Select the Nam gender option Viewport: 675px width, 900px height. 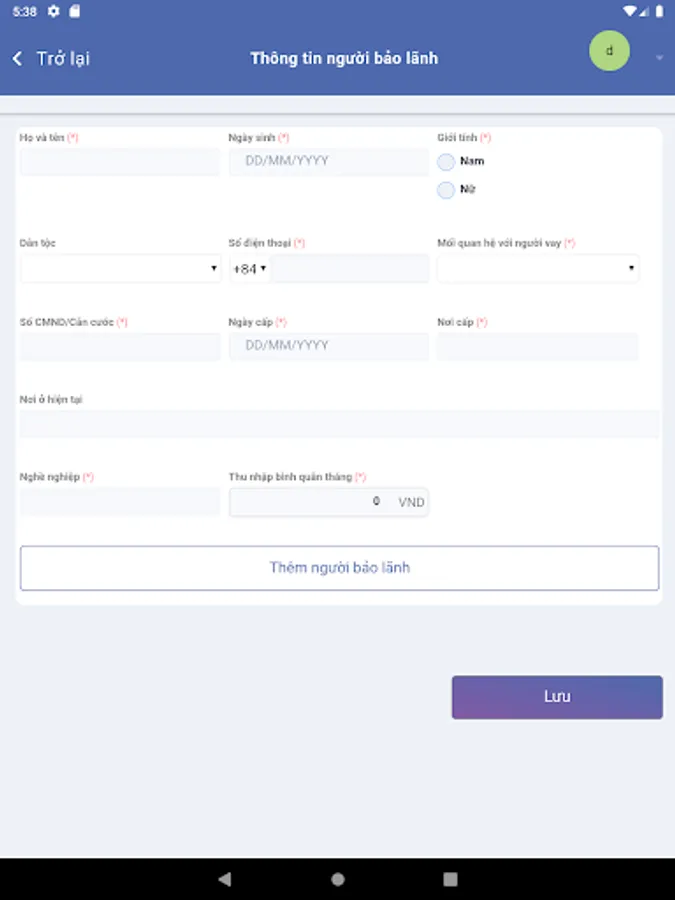(x=446, y=162)
